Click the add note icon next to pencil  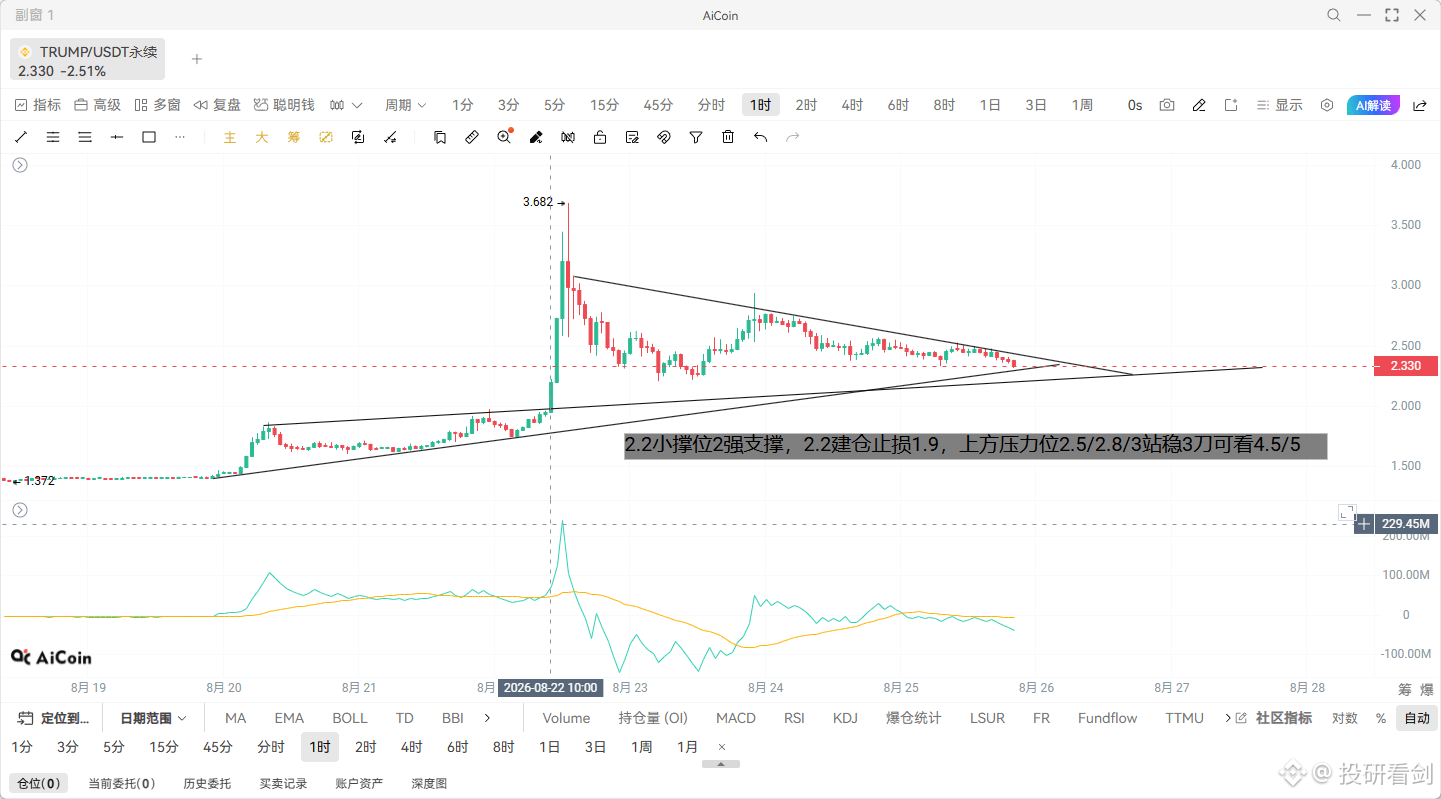(x=1231, y=105)
